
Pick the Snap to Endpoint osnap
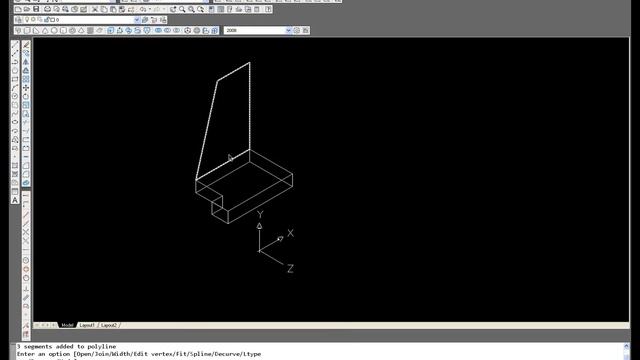[x=26, y=215]
